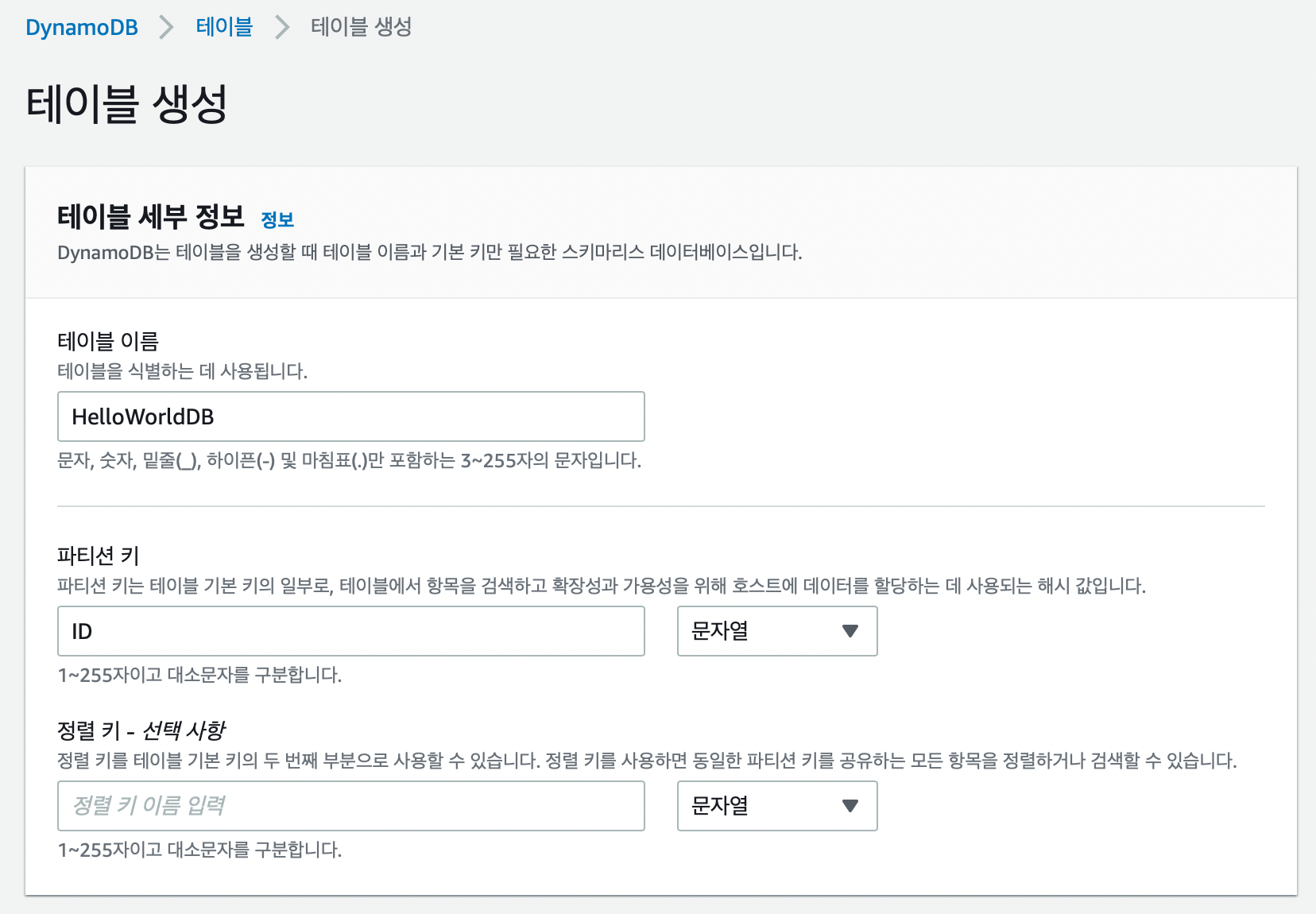Click the 테이블을 식별하는 데 사용됩니다 hint
The image size is (1316, 914).
coord(182,371)
